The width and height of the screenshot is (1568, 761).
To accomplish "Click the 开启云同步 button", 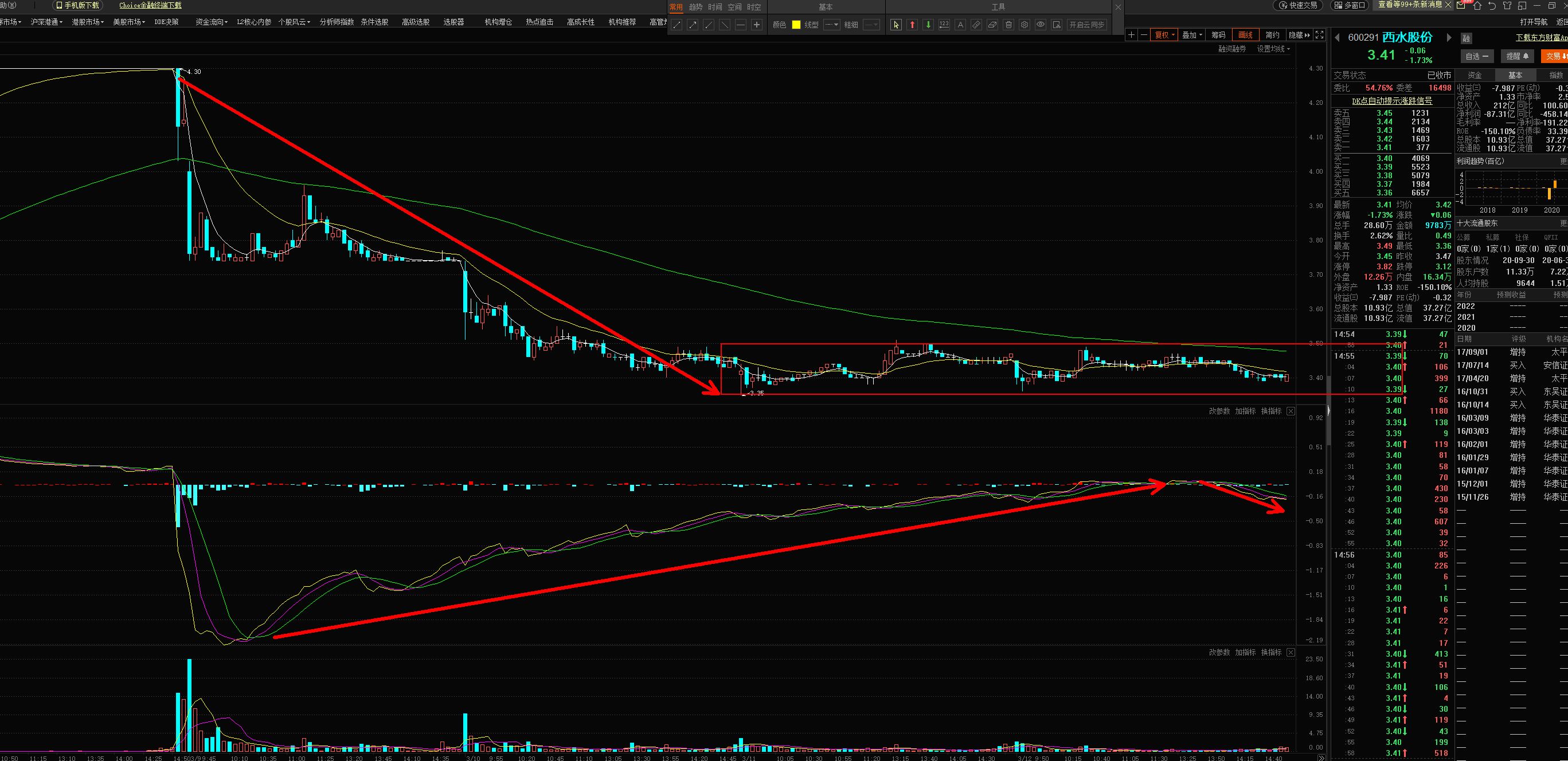I will [x=1086, y=25].
